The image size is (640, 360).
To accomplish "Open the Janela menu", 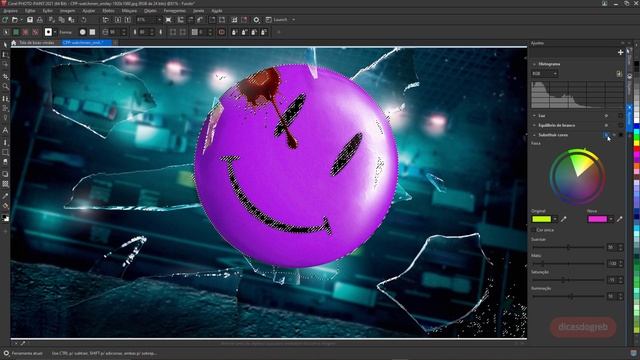I will click(198, 11).
